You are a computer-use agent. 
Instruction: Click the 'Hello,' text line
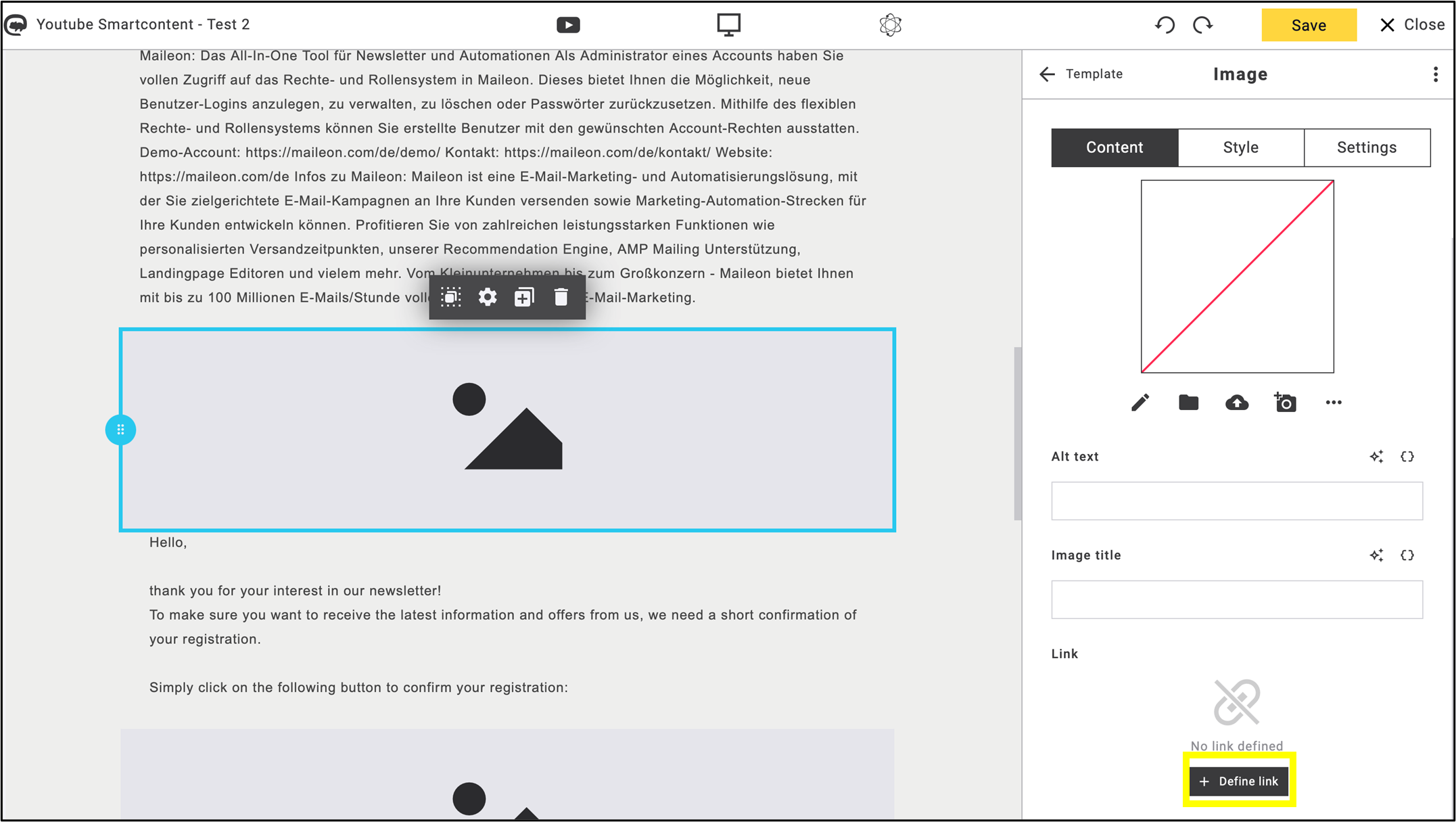point(168,543)
